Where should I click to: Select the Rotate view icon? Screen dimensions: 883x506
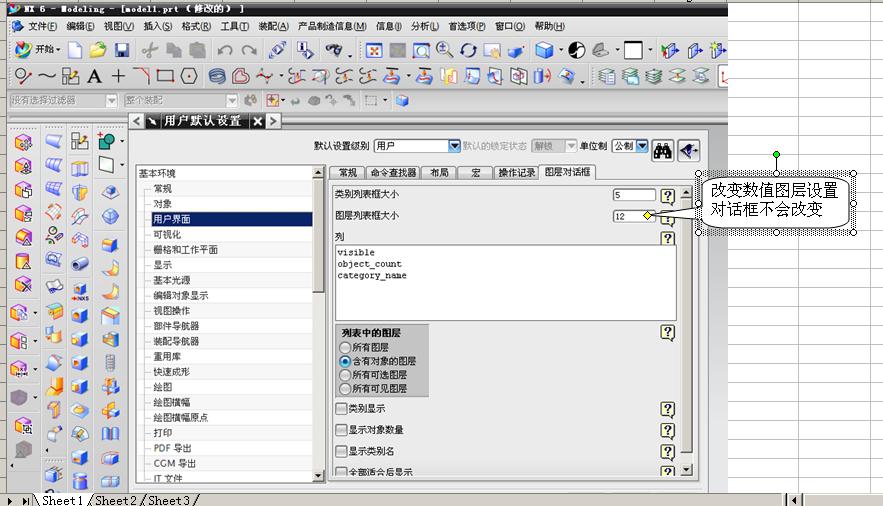pyautogui.click(x=468, y=51)
